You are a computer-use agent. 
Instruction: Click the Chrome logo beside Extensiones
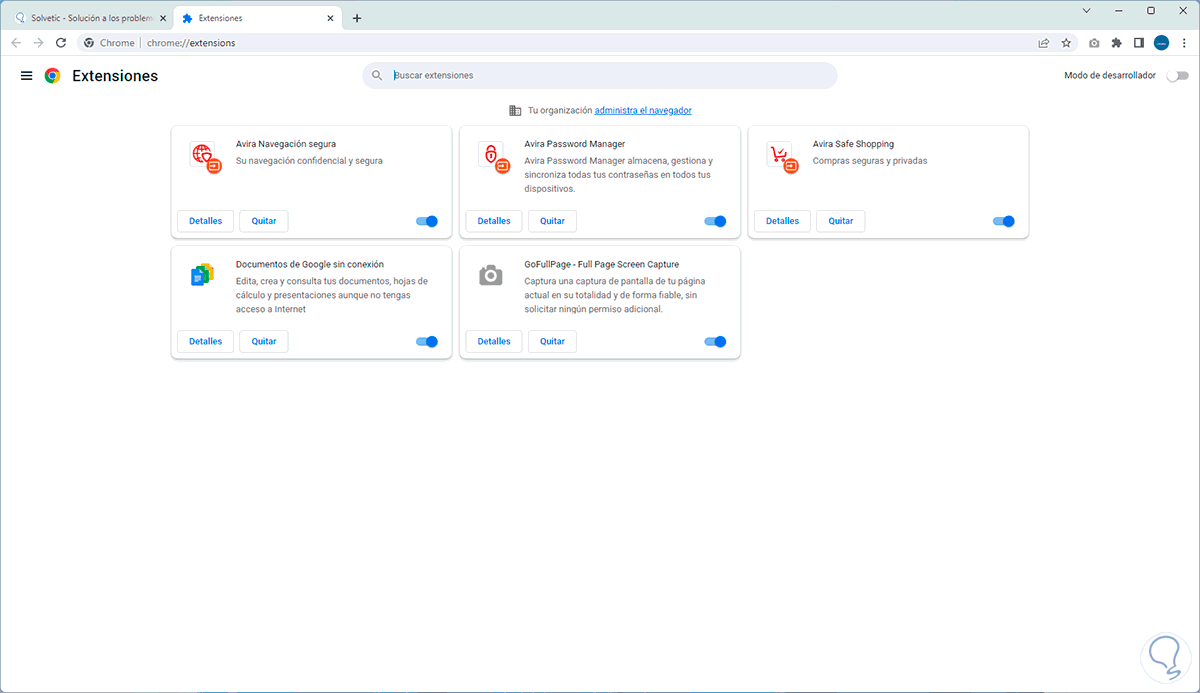52,76
